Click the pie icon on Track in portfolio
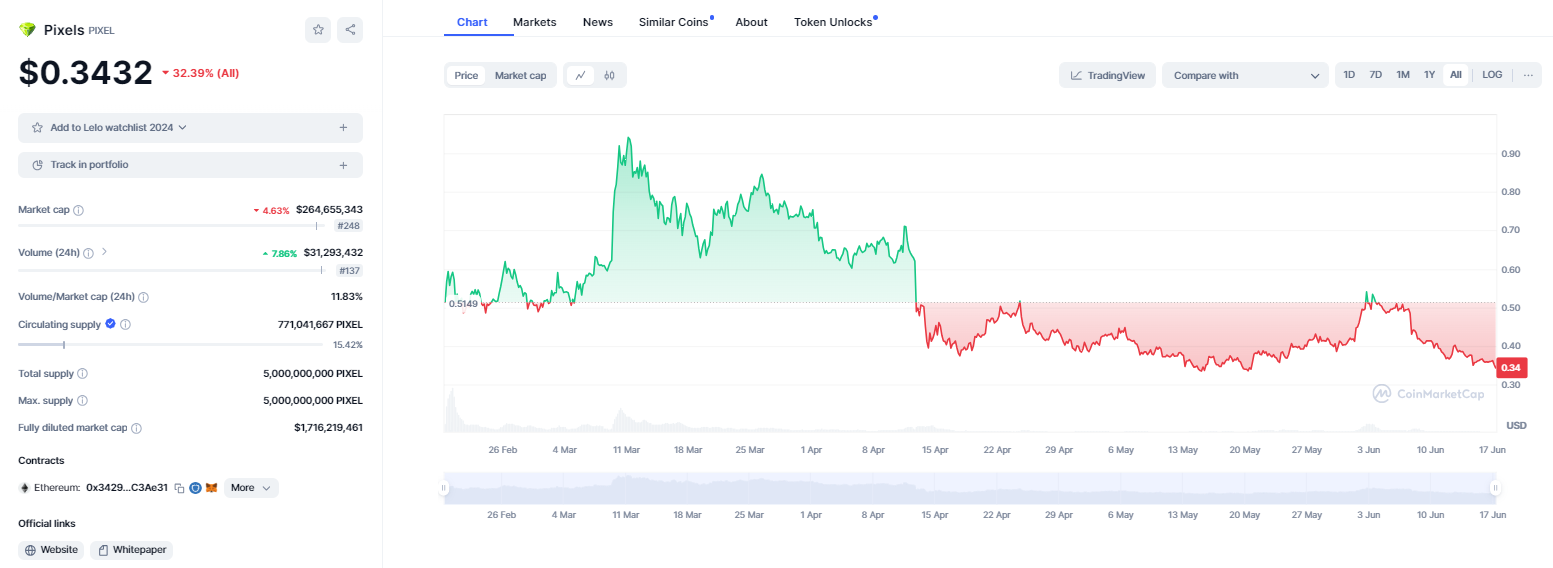This screenshot has height=568, width=1553. point(38,165)
